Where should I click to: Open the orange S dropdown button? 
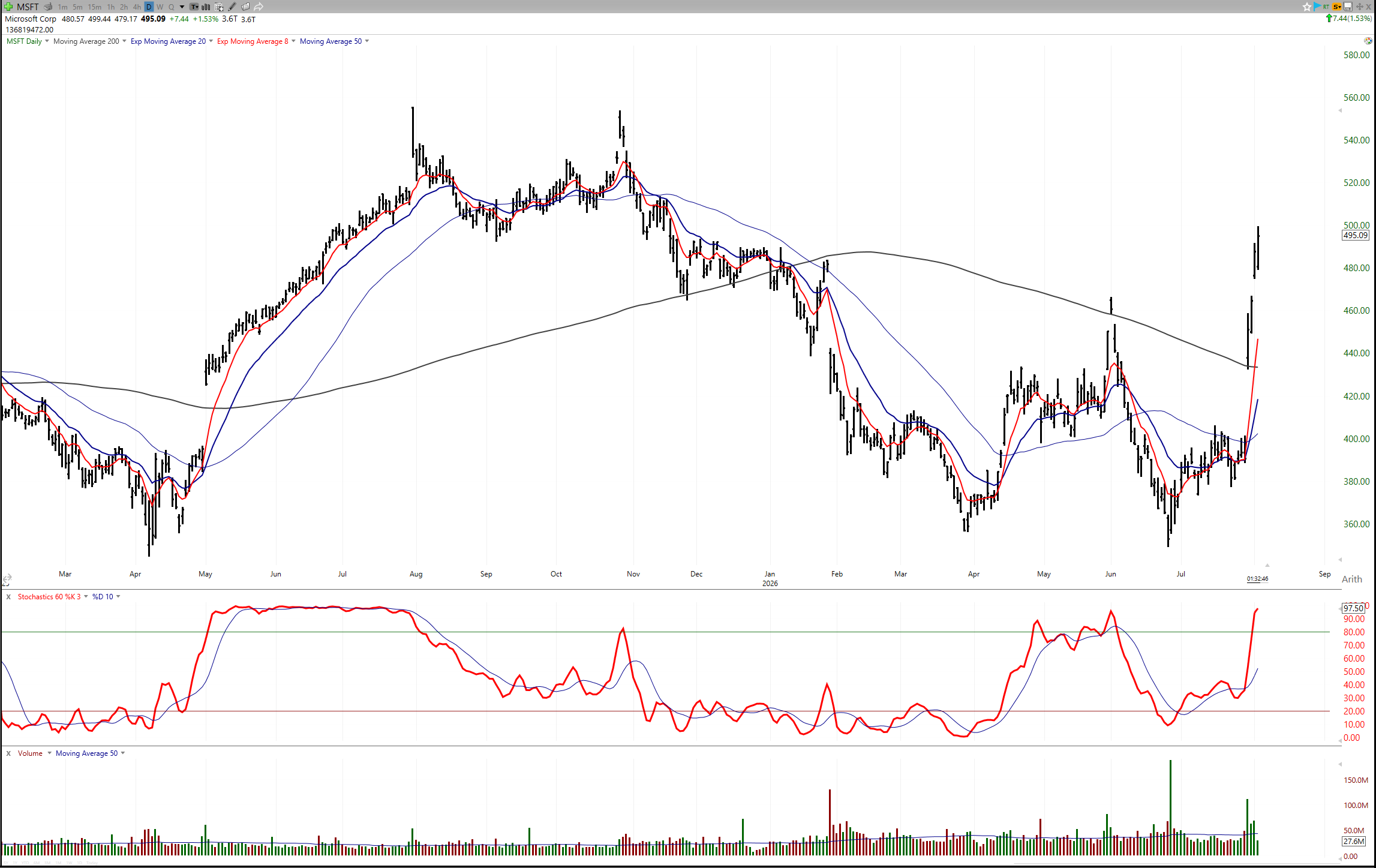tap(1337, 7)
